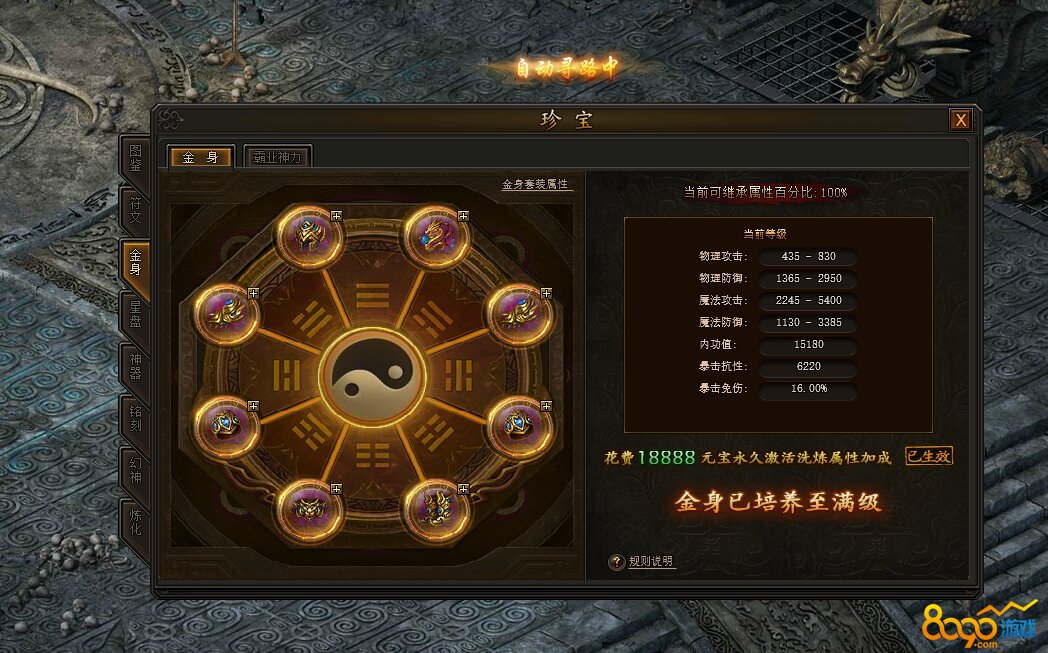Select the bottom-right dragon armor orb
The width and height of the screenshot is (1048, 653).
click(x=436, y=509)
